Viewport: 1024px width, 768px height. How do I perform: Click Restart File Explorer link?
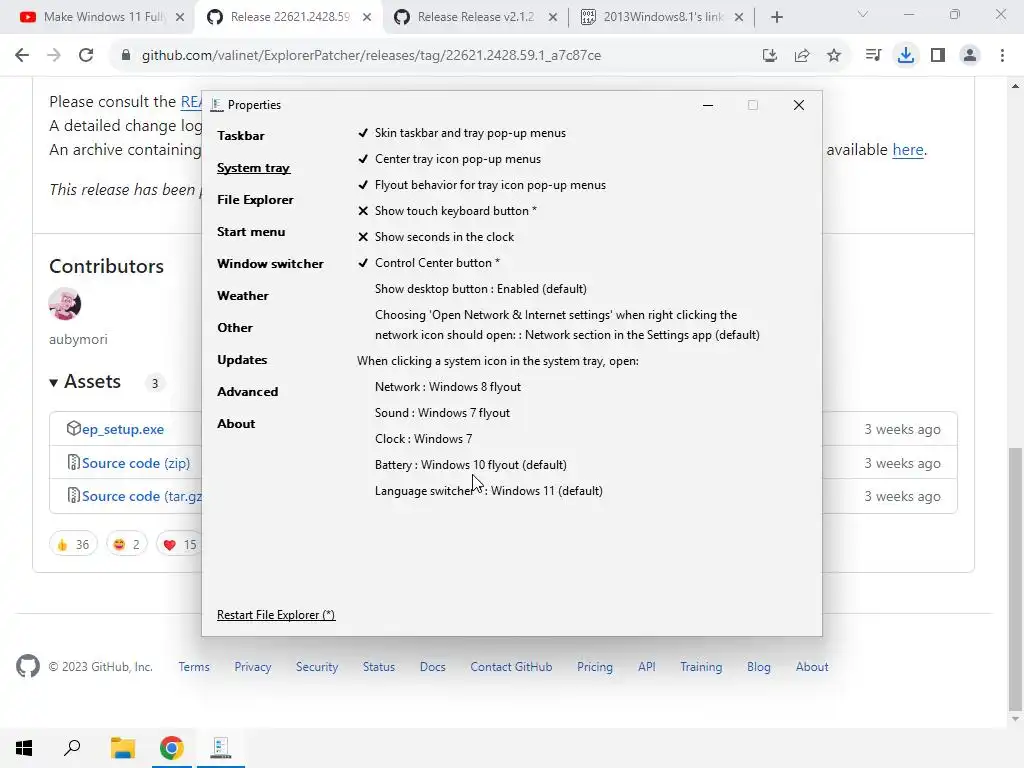tap(276, 615)
